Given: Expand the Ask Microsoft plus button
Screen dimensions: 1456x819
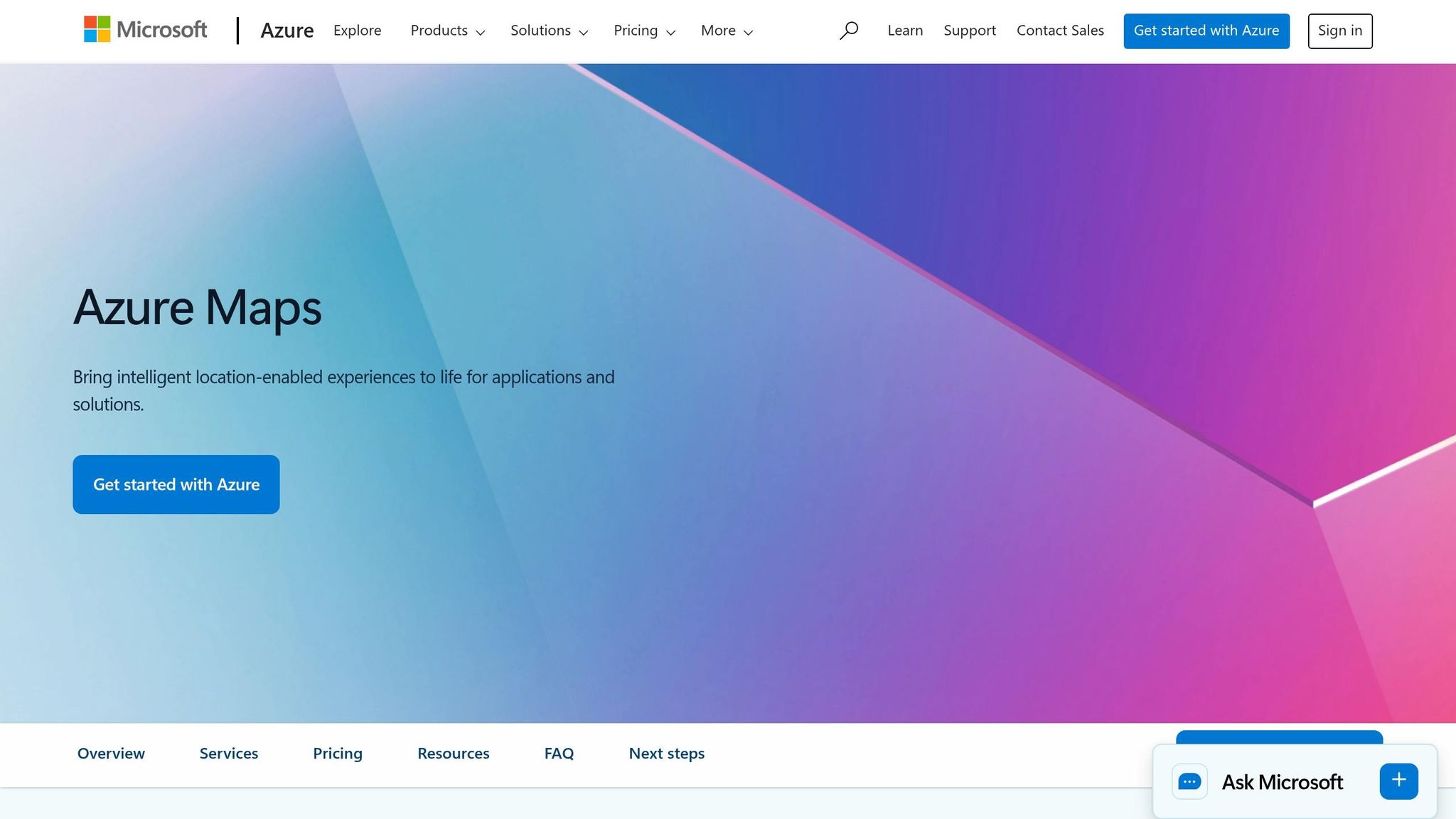Looking at the screenshot, I should point(1398,781).
